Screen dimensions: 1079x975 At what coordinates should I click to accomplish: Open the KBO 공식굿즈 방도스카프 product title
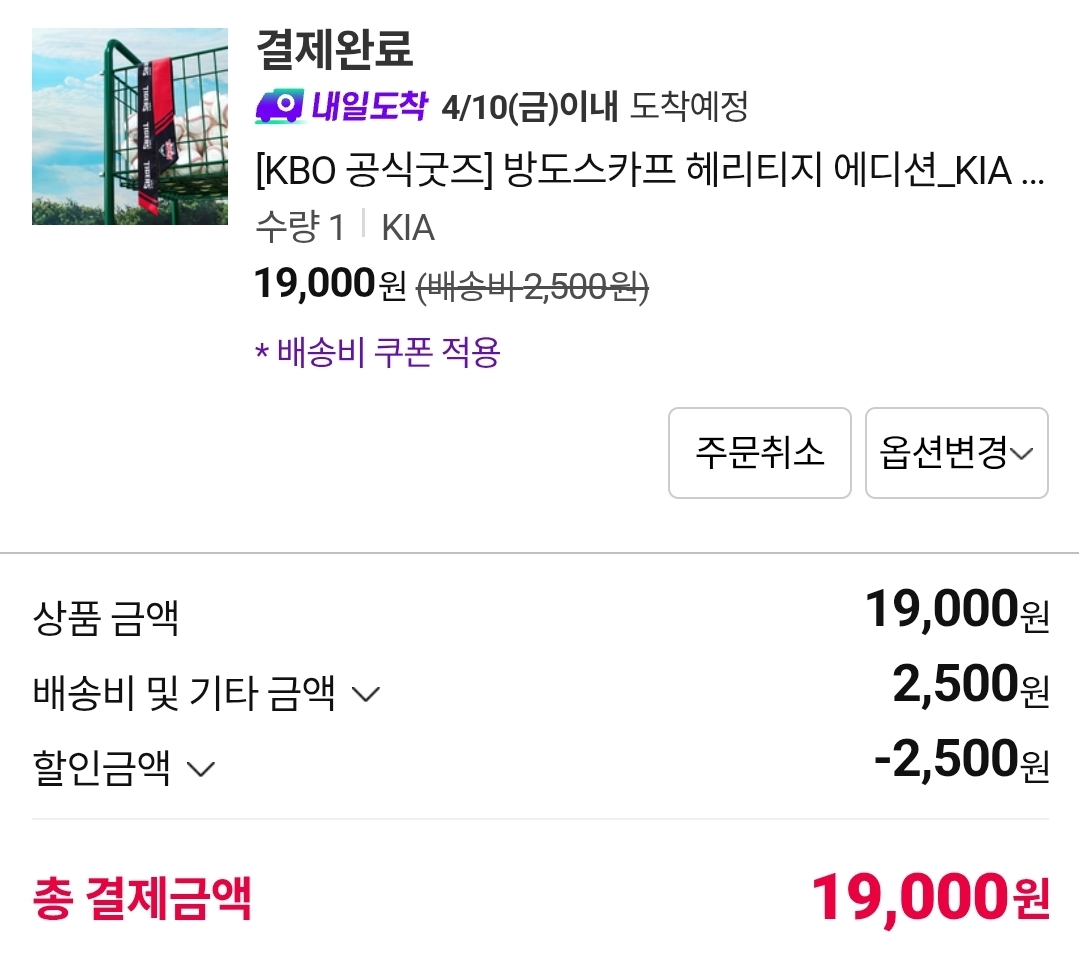click(x=650, y=173)
